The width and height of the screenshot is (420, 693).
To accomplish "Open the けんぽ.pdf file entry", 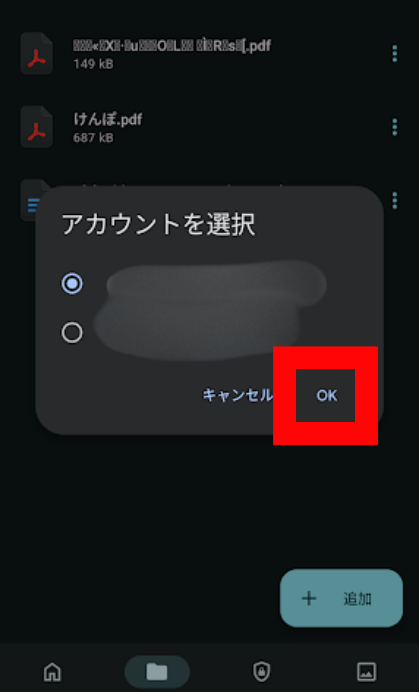I will [x=210, y=127].
